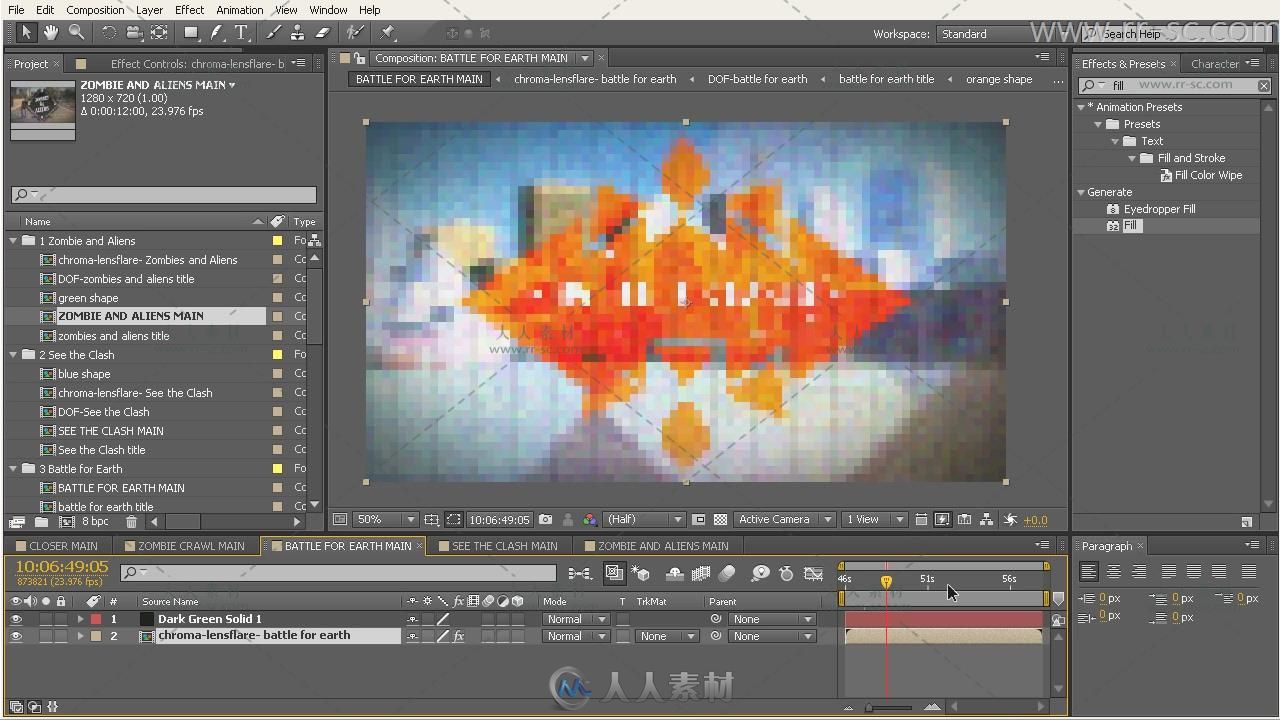
Task: Switch to ZOMBIE CRAWL MAIN timeline tab
Action: click(x=191, y=546)
